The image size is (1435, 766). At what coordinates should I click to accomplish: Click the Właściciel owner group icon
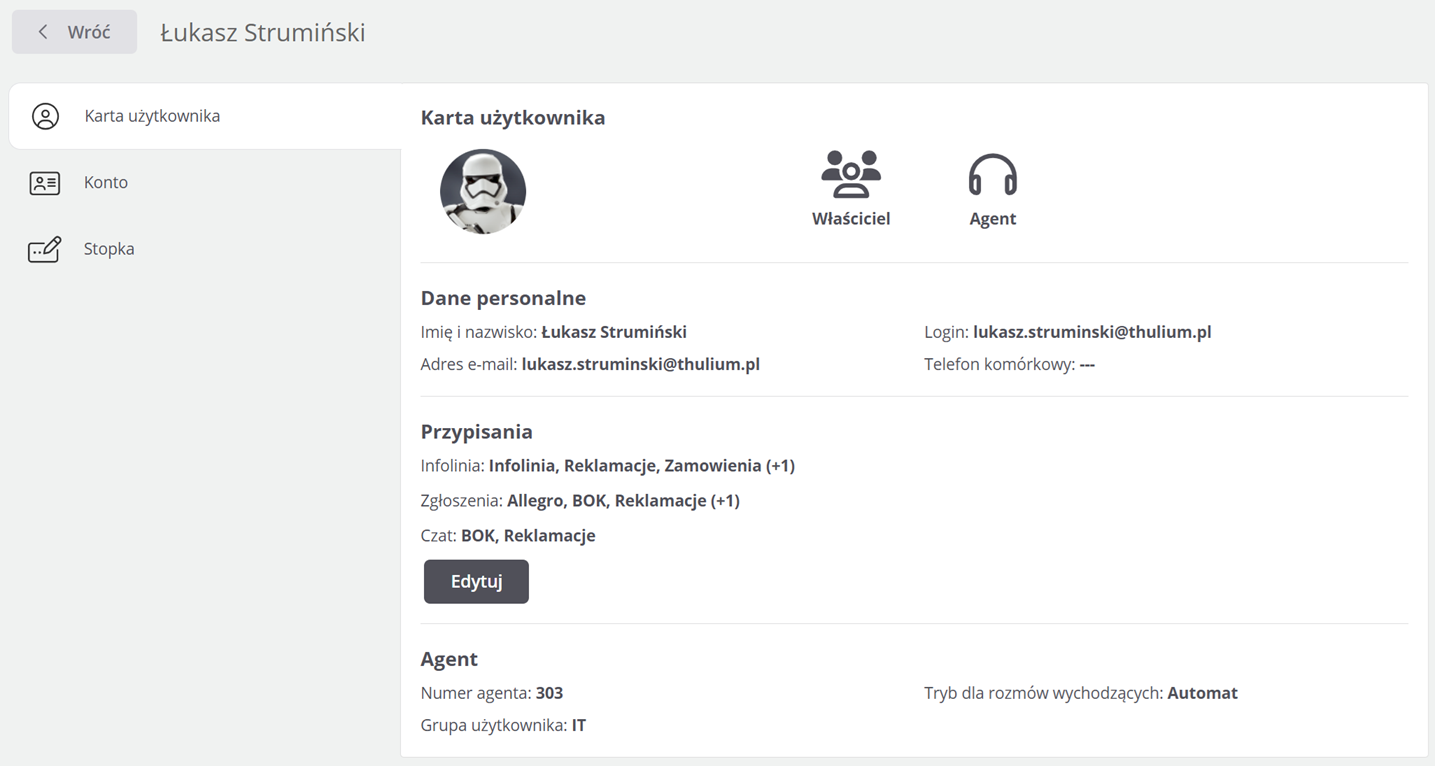tap(850, 174)
